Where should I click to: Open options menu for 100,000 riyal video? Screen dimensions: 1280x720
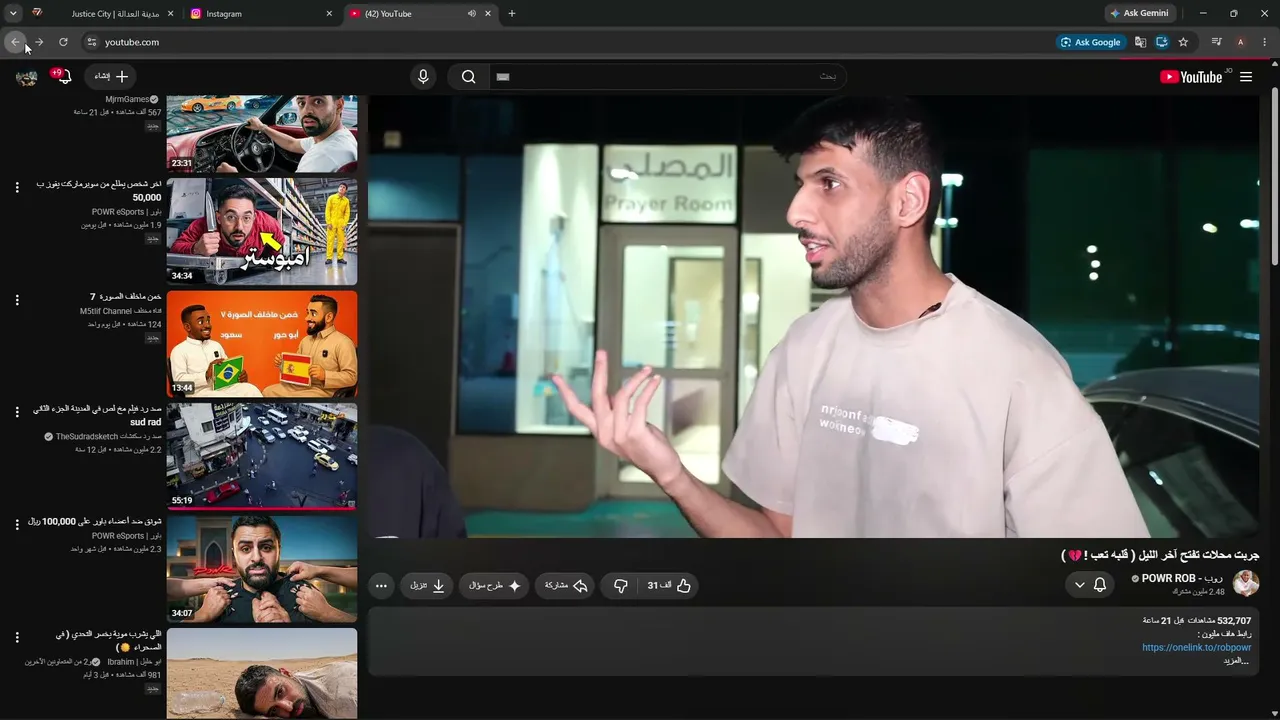[17, 525]
